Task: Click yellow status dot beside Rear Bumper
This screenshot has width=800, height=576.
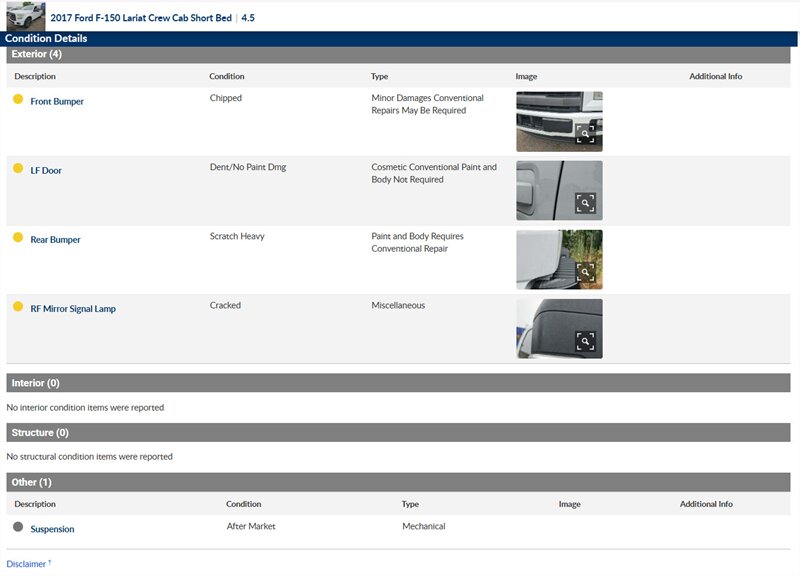Action: [x=18, y=237]
